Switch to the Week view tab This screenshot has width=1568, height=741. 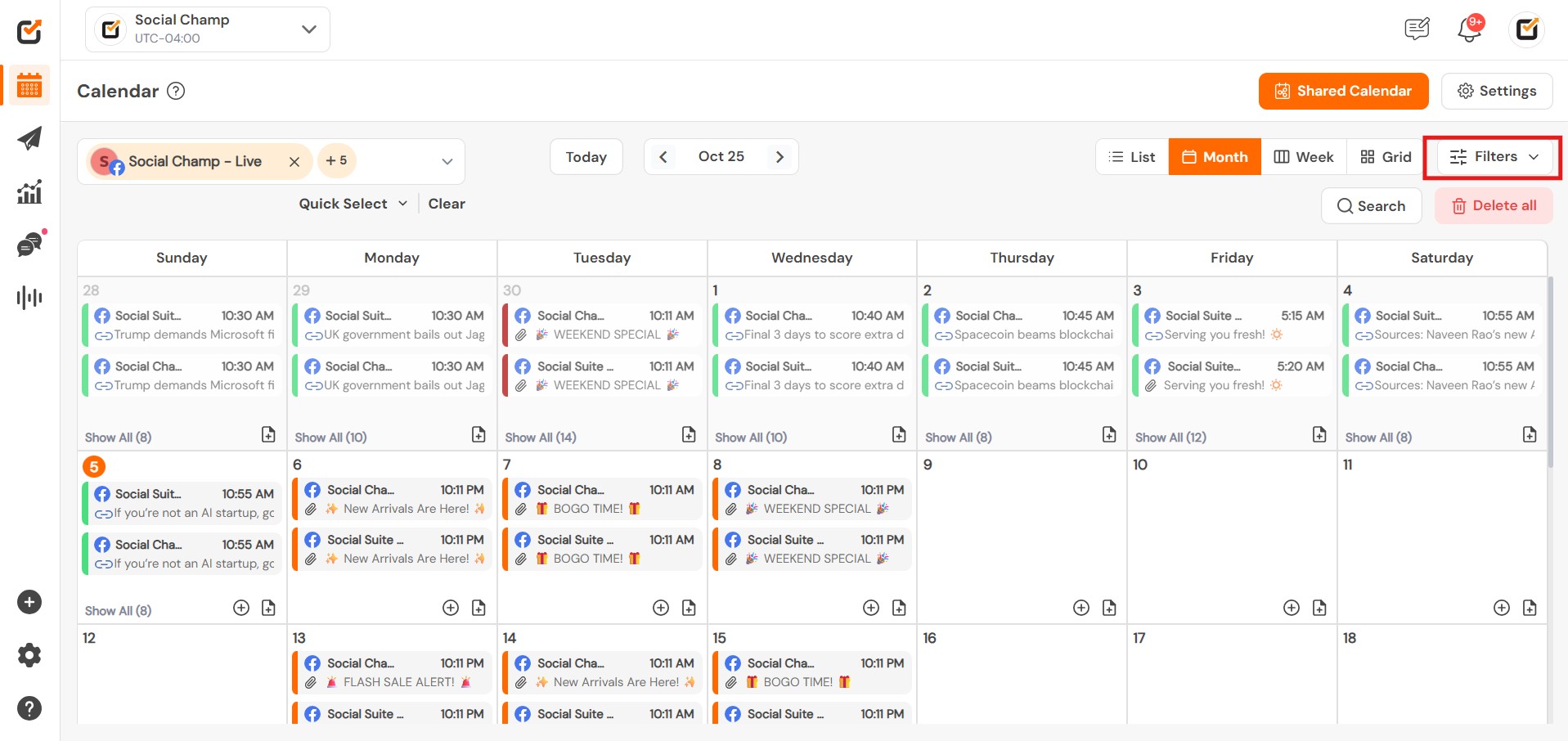pyautogui.click(x=1304, y=157)
